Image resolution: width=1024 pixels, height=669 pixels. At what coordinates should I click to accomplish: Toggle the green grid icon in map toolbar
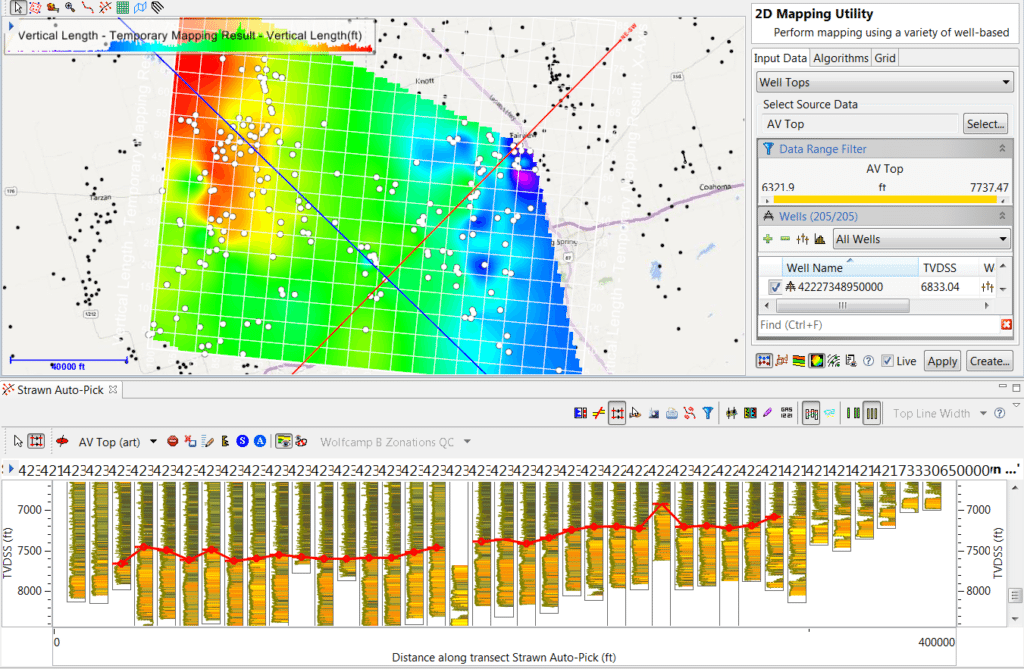coord(123,7)
